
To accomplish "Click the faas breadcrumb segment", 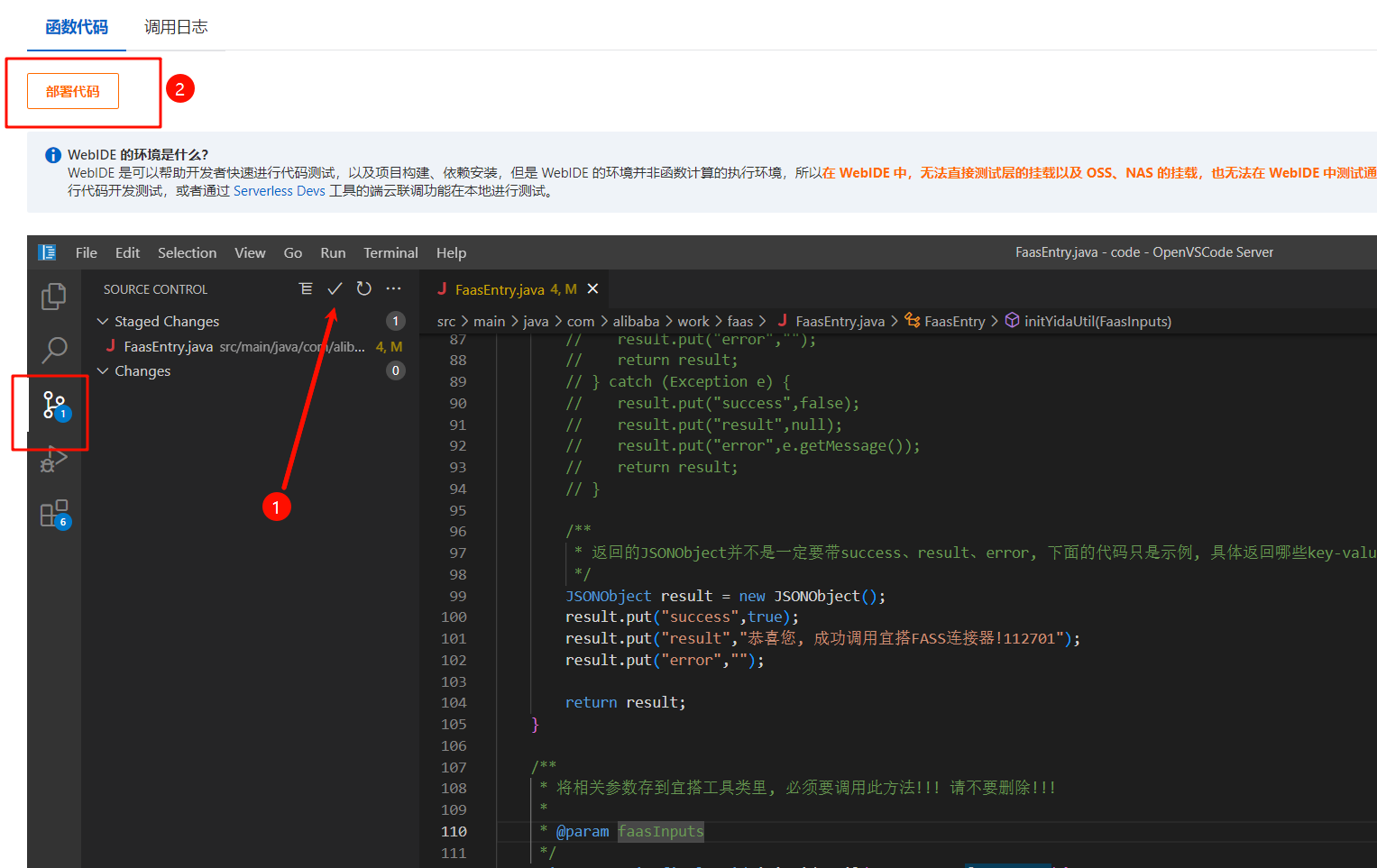I will point(739,321).
